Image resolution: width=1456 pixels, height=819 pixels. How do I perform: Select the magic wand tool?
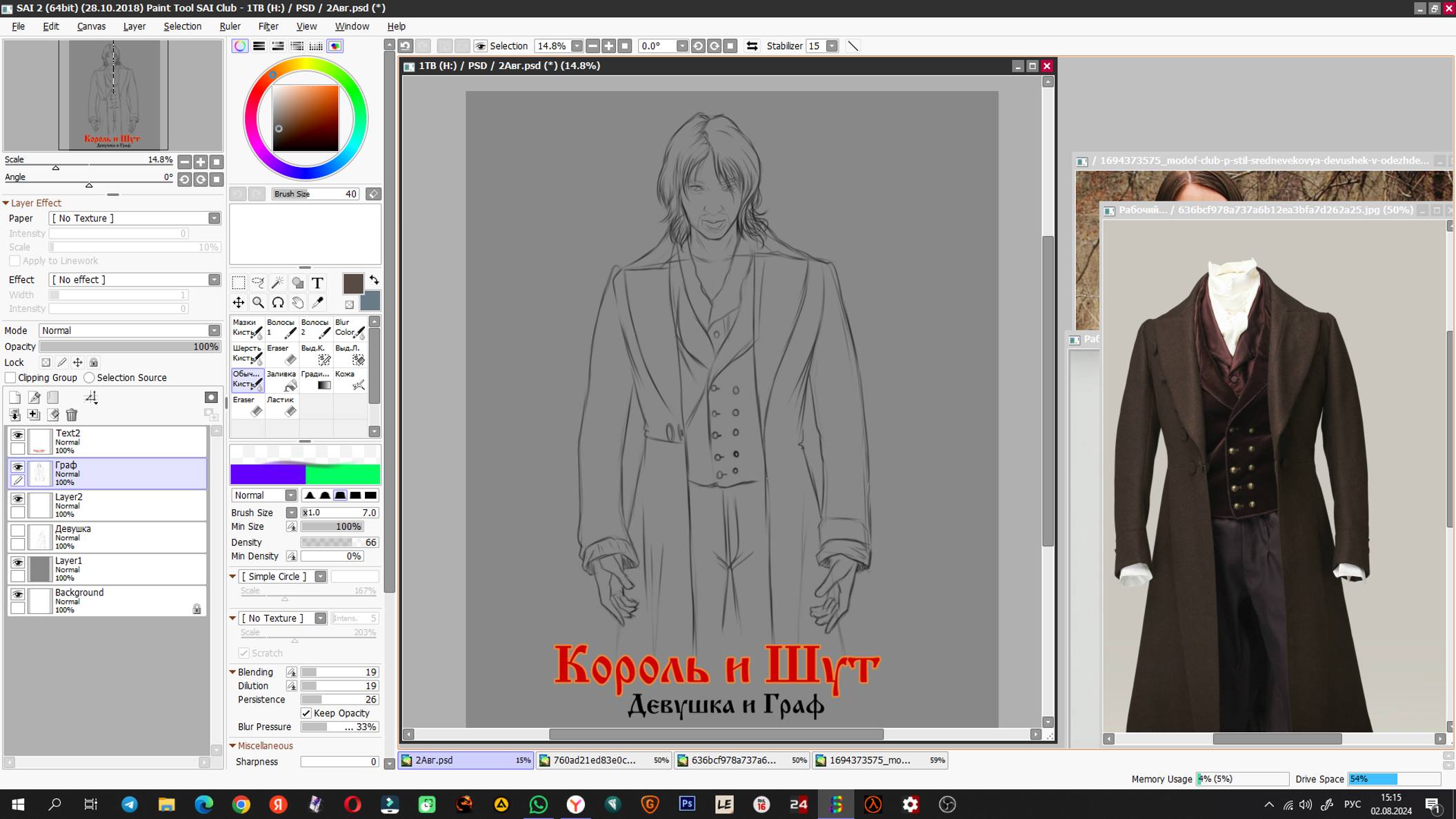click(278, 283)
